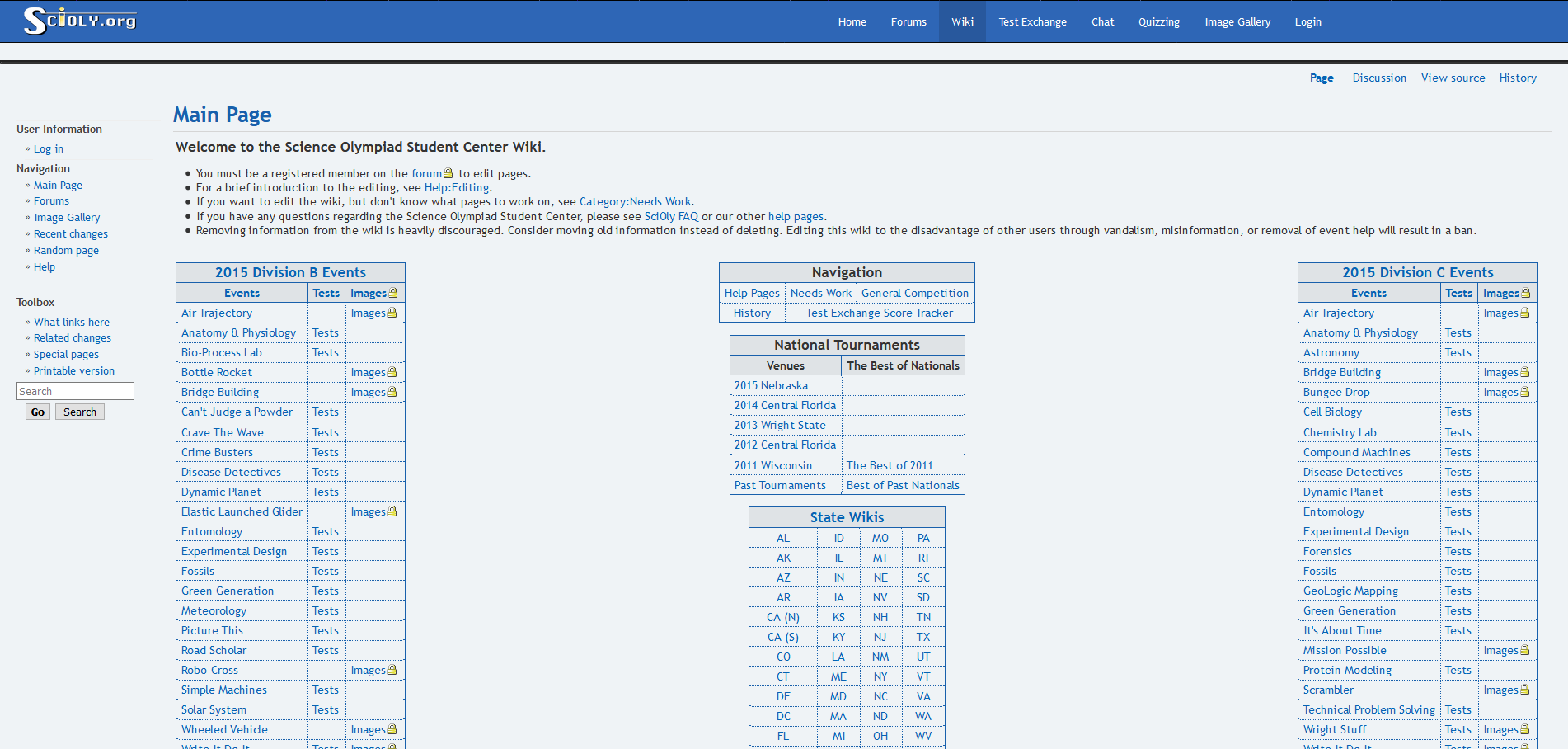Switch to the View source tab
Viewport: 1568px width, 749px height.
[1453, 78]
